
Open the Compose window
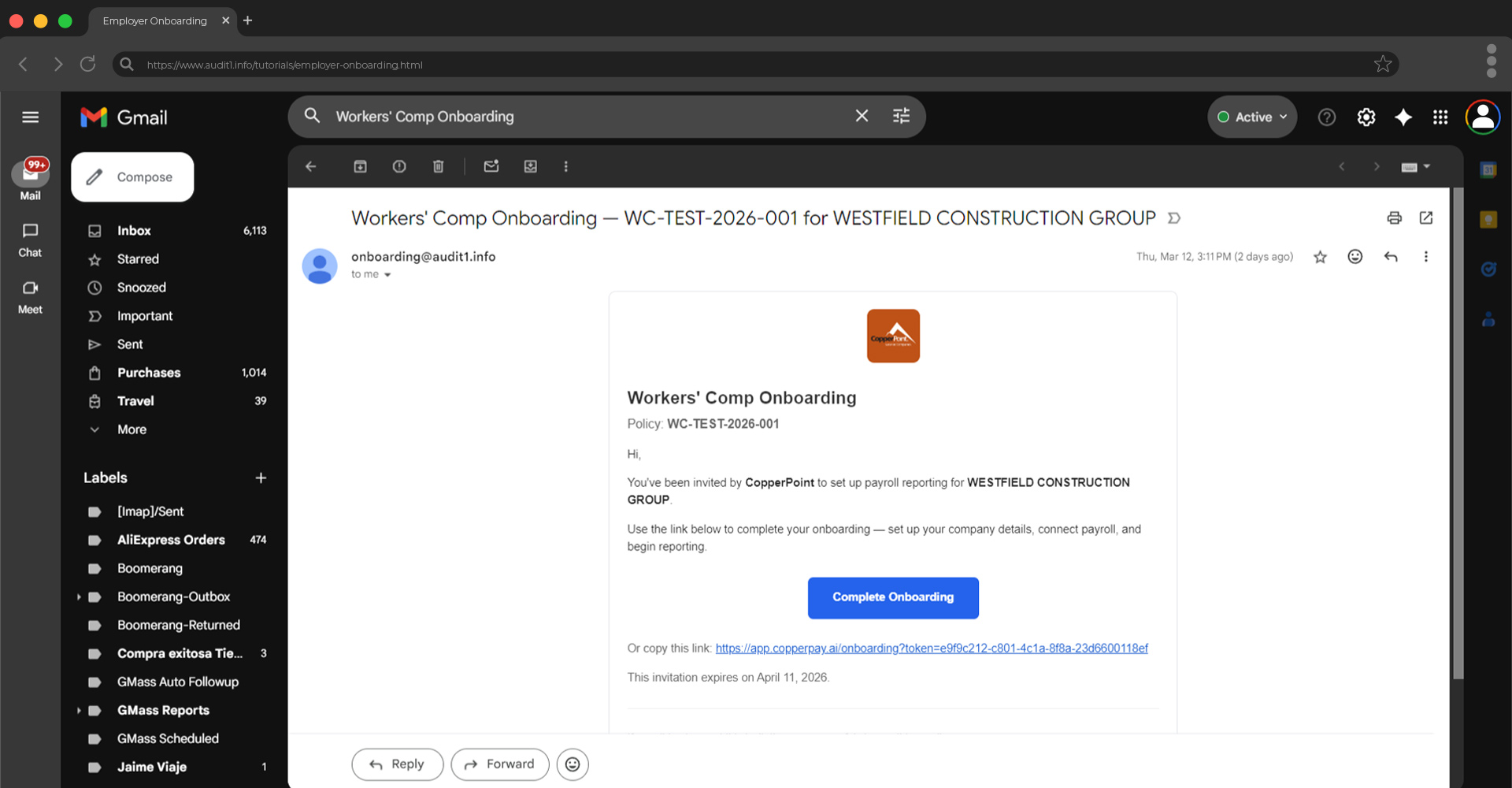pyautogui.click(x=132, y=177)
